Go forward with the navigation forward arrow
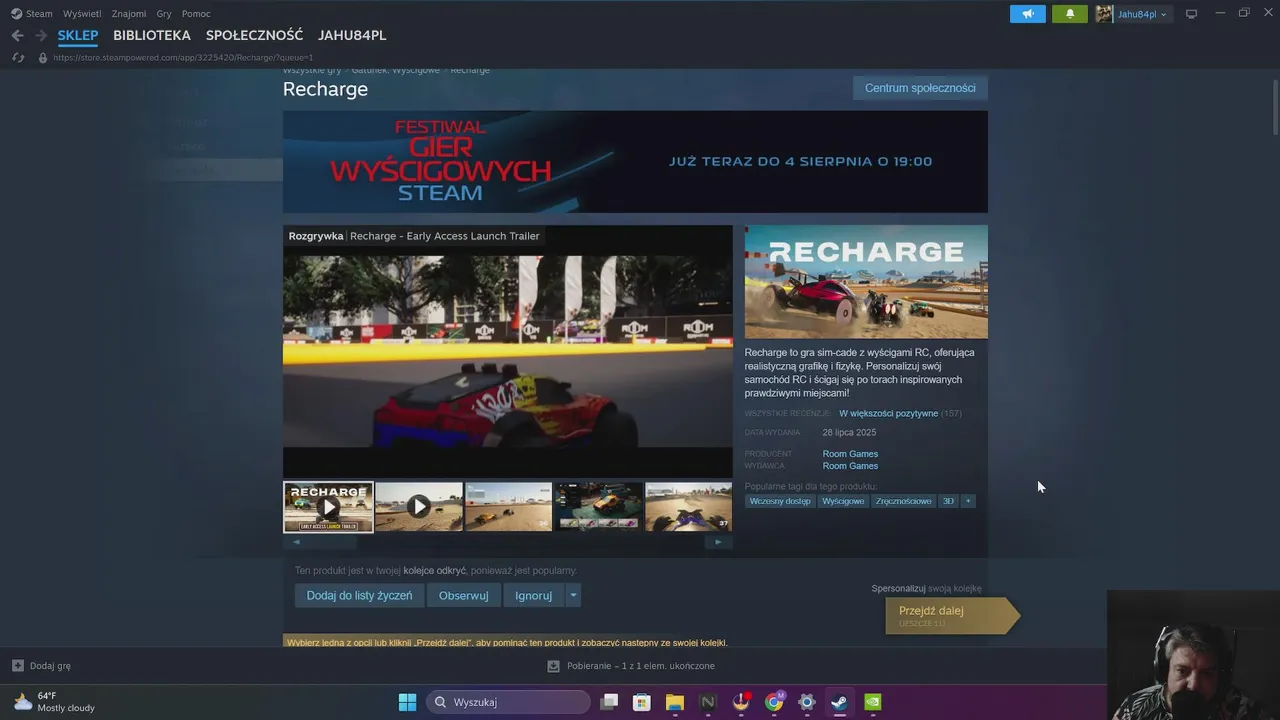 [x=41, y=35]
